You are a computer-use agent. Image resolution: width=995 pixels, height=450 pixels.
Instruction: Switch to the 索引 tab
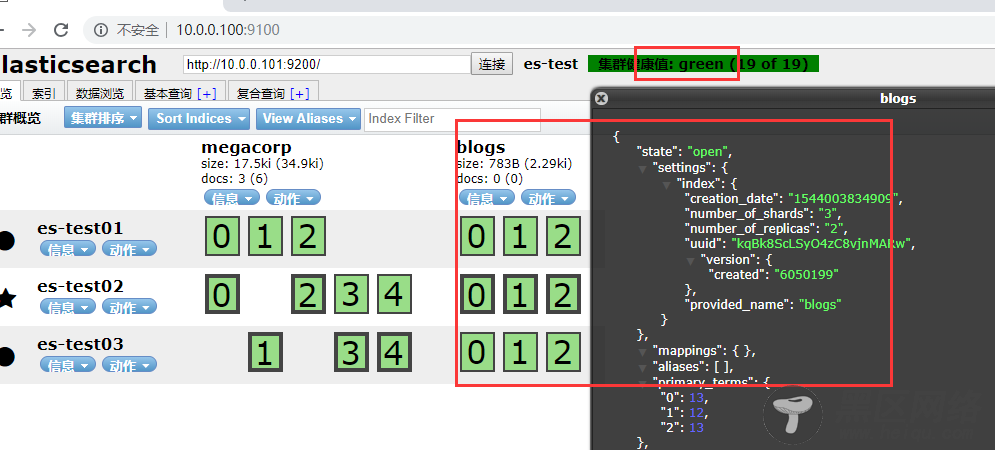point(44,94)
